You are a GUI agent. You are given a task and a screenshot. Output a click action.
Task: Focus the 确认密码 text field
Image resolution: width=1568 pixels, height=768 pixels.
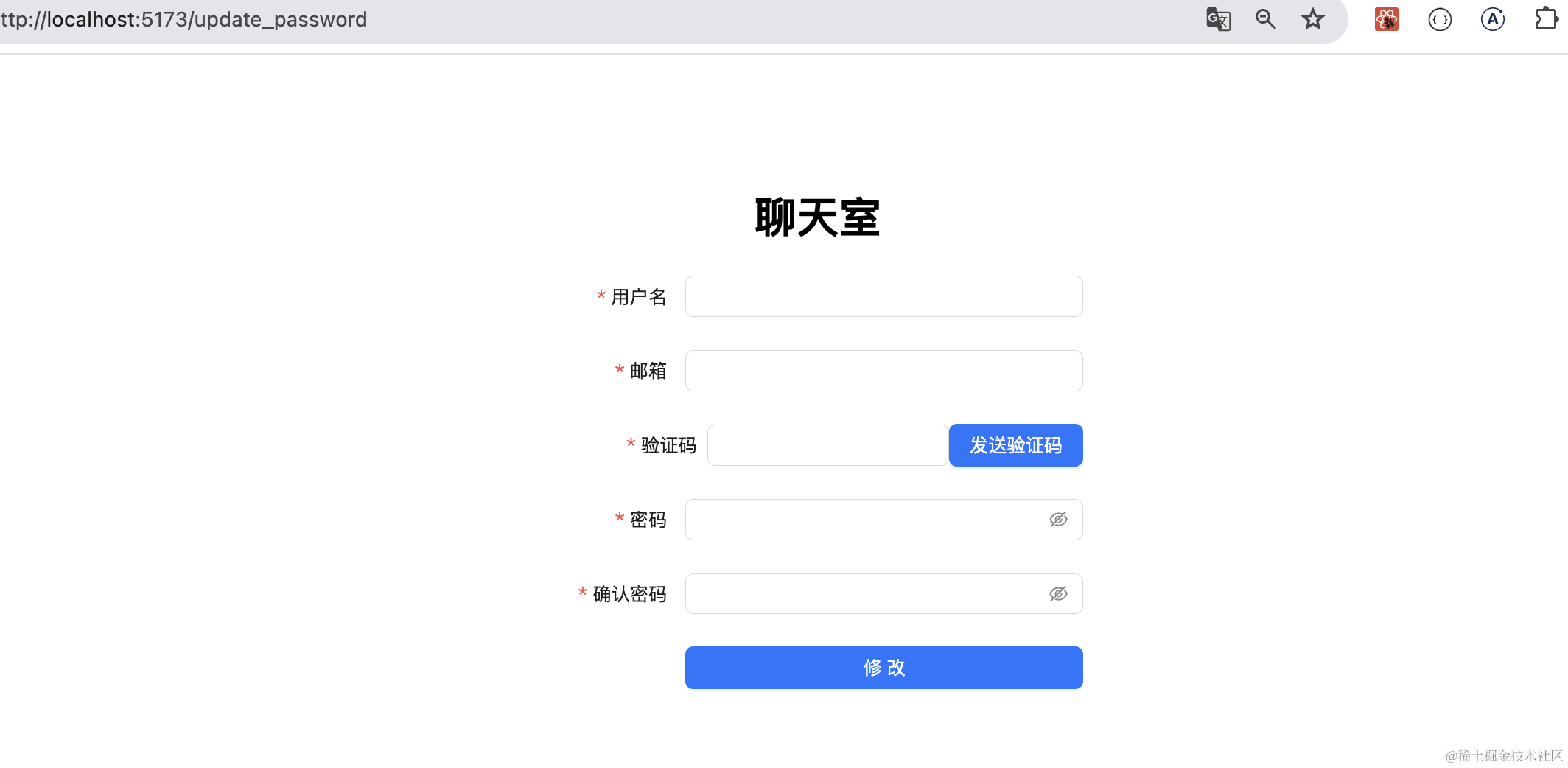tap(862, 594)
